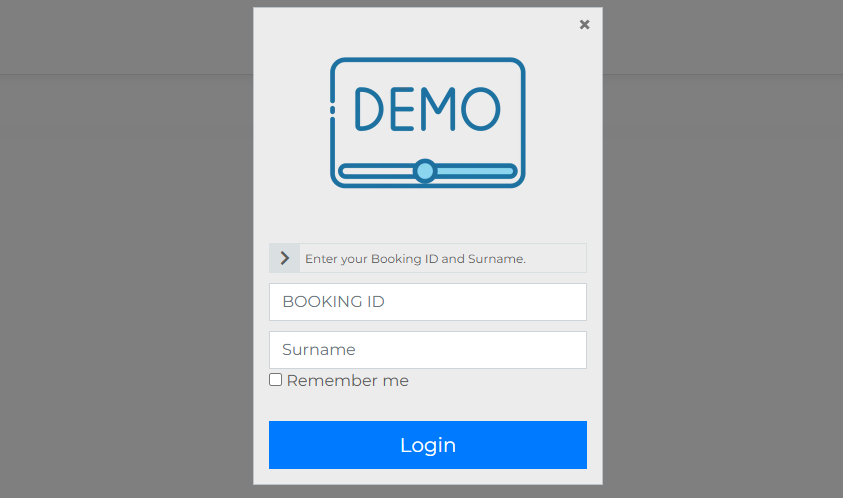Click the round slider knob in logo
The width and height of the screenshot is (843, 498).
[x=425, y=171]
